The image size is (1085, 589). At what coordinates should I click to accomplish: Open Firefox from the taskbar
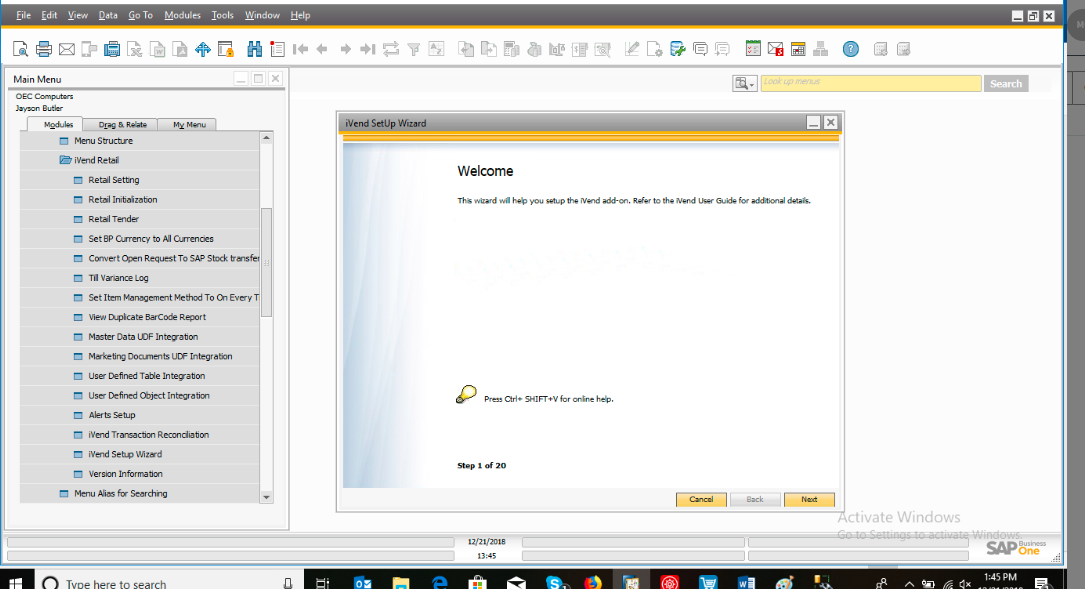[593, 583]
